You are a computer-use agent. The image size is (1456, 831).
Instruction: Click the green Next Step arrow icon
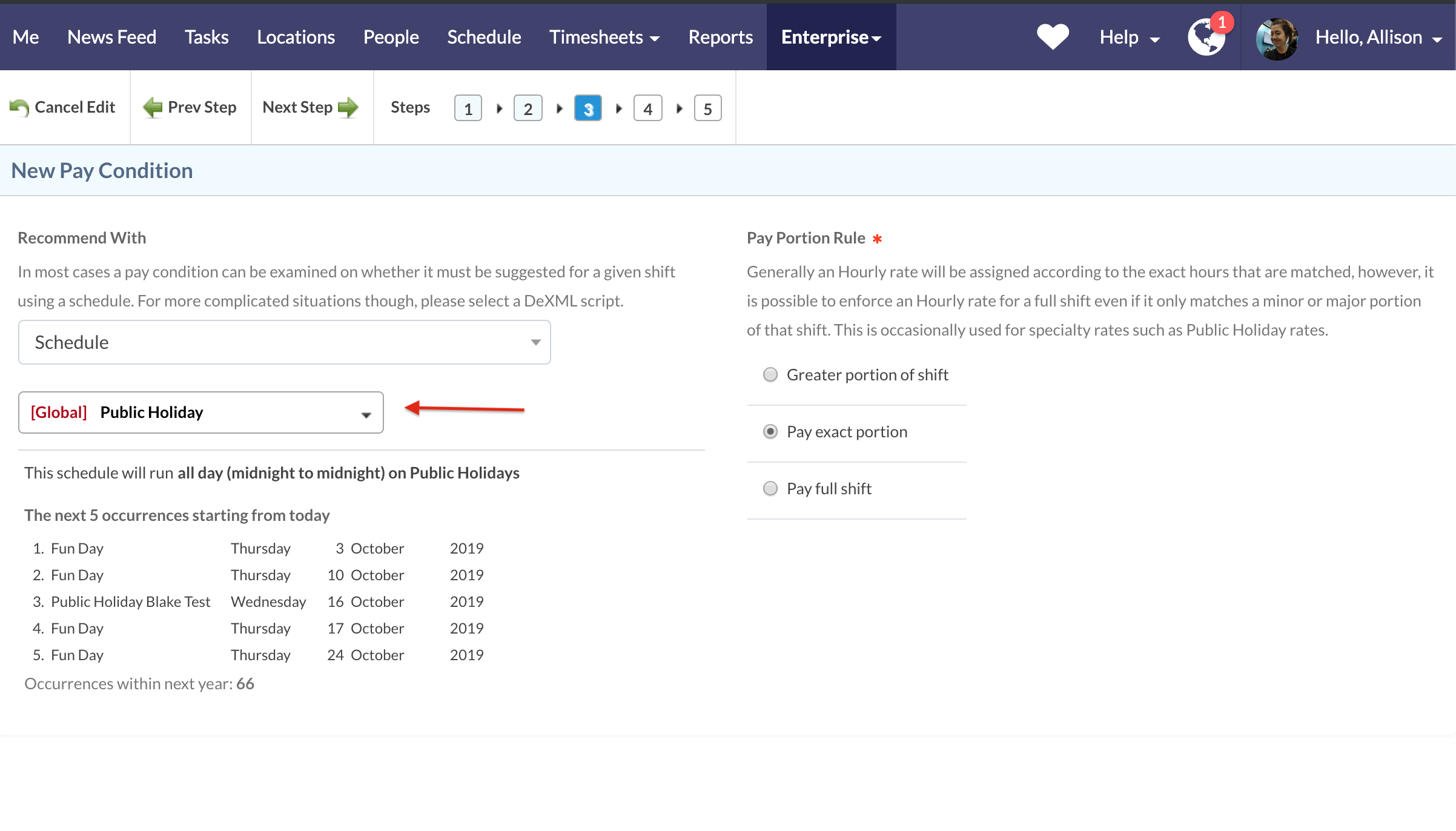(x=348, y=108)
